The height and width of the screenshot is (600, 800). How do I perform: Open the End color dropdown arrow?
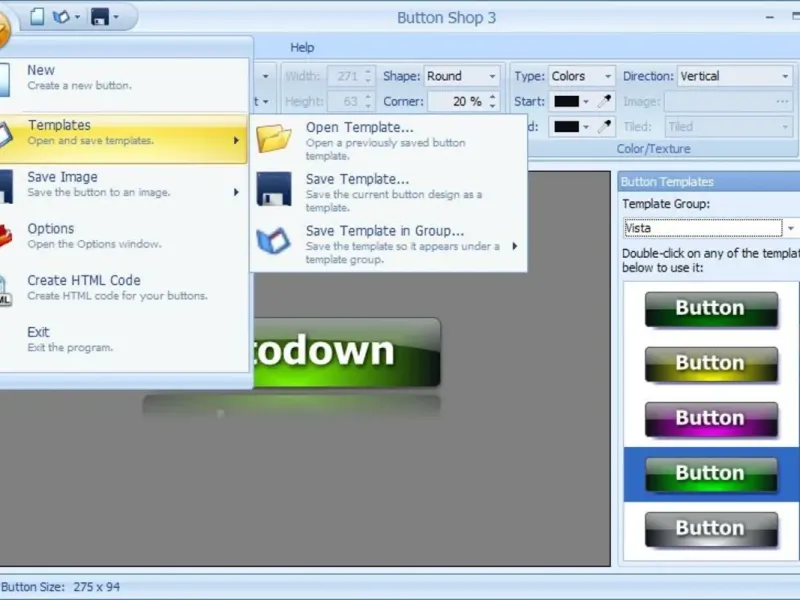click(x=586, y=127)
